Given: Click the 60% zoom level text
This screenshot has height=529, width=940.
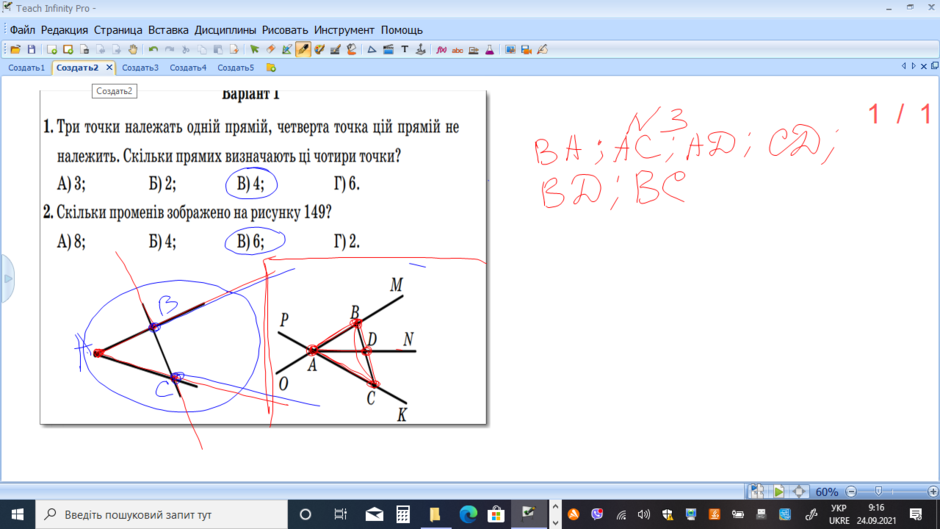Looking at the screenshot, I should [x=827, y=492].
